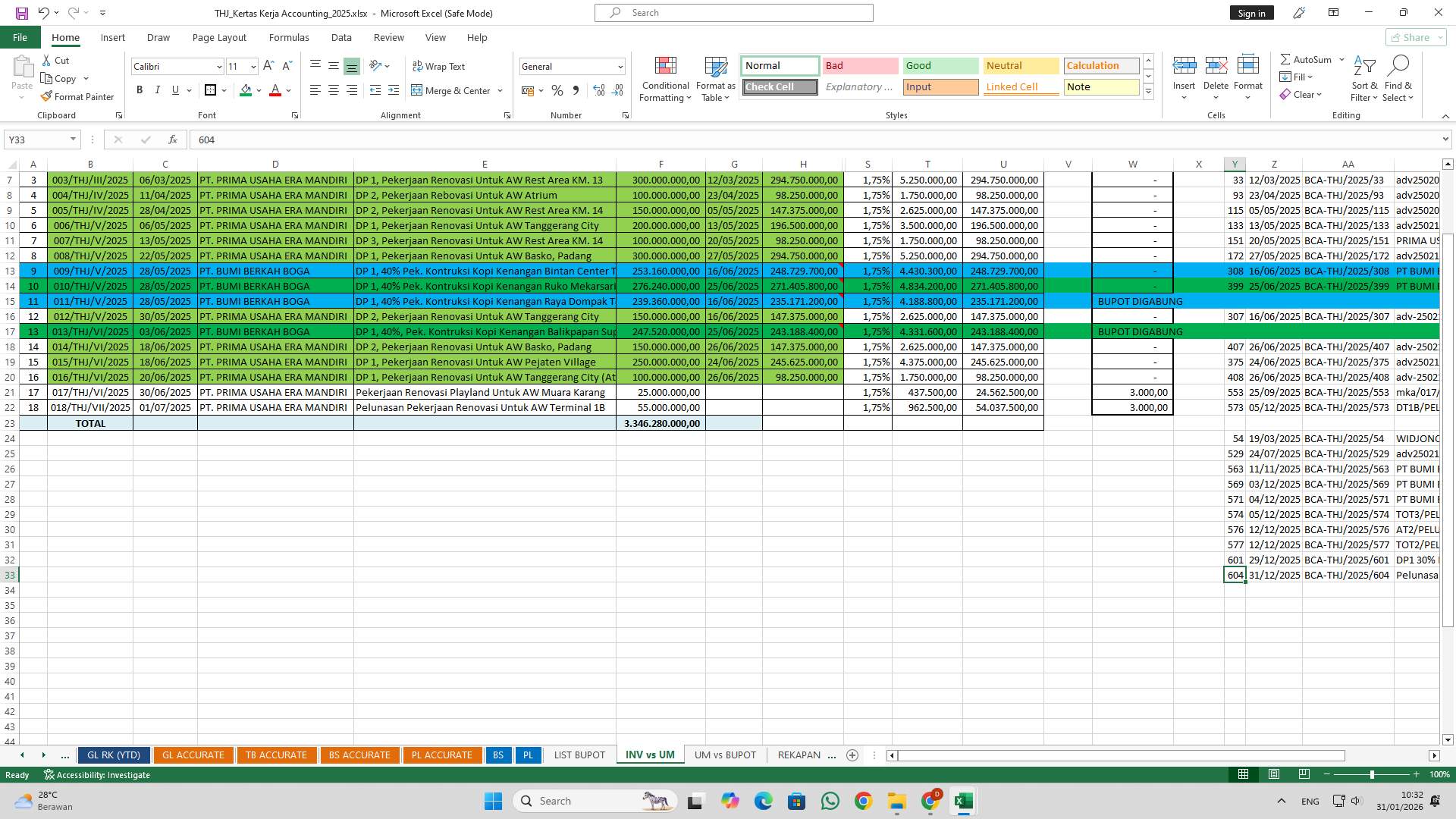This screenshot has height=819, width=1456.
Task: Switch to the Formulas ribbon tab
Action: pyautogui.click(x=289, y=37)
